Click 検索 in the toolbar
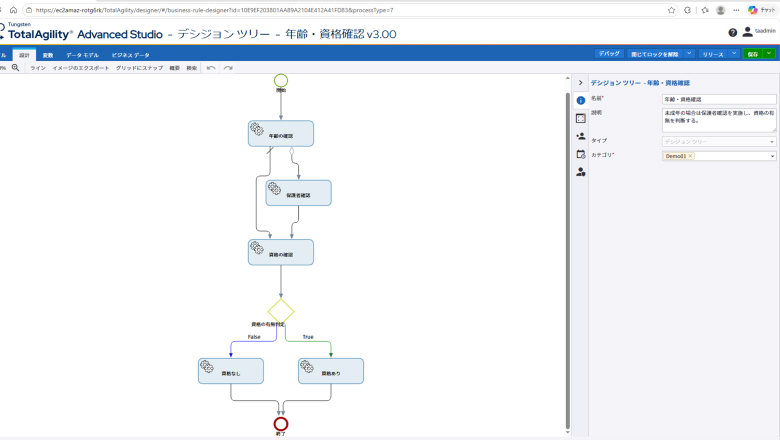The image size is (780, 440). click(192, 68)
